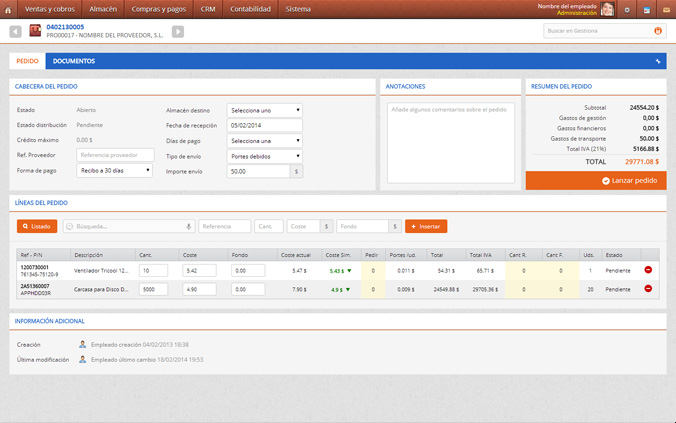Open the Forma de pago dropdown
Screen dimensions: 676x423
(x=114, y=171)
